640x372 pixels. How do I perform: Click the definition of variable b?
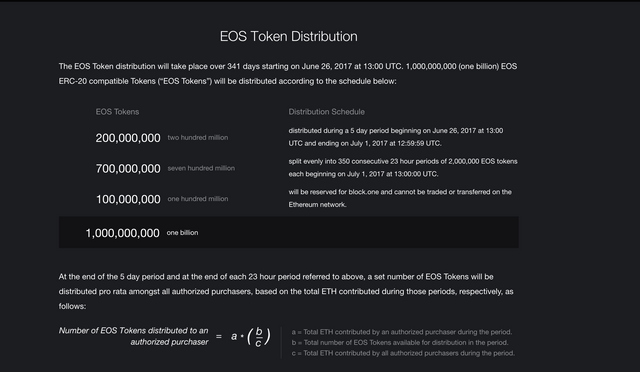coord(400,343)
